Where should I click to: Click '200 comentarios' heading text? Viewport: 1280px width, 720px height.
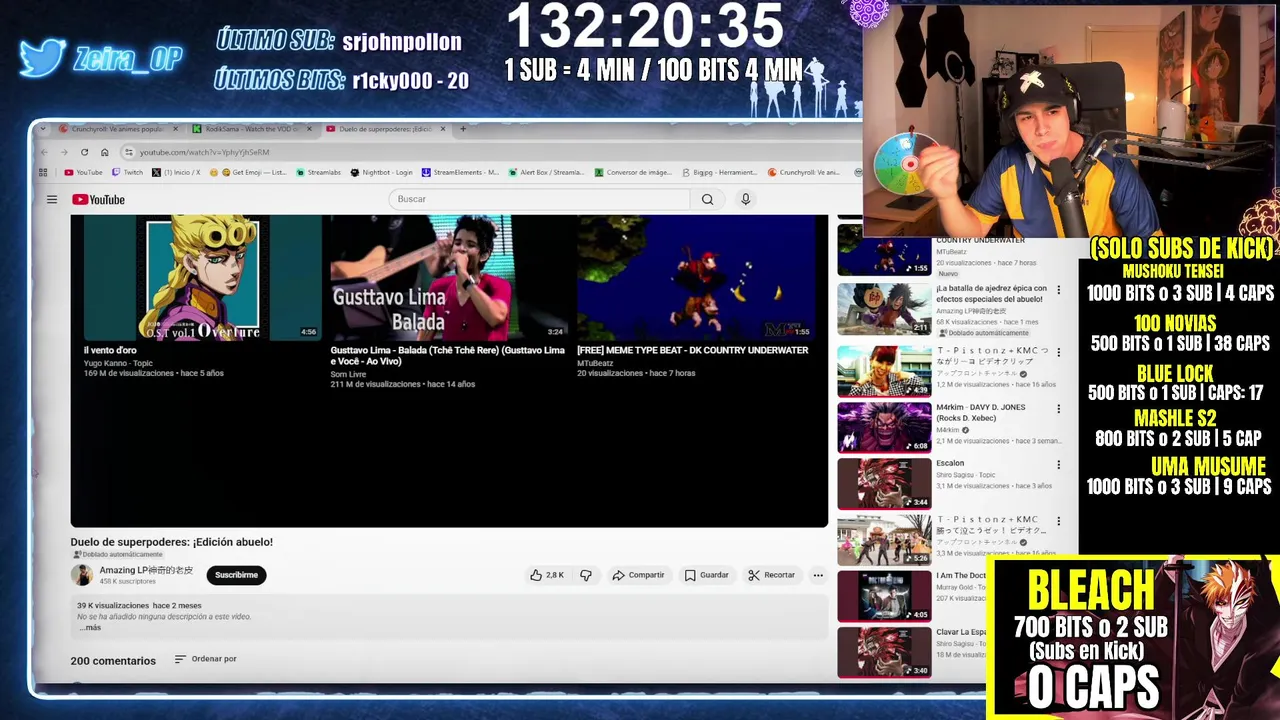coord(113,661)
